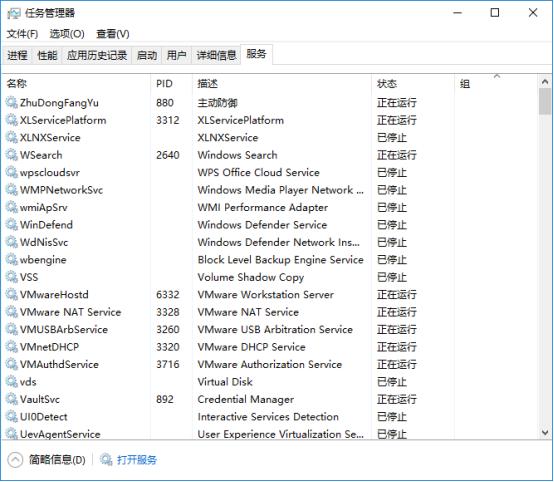
Task: Select the Credential Manager description
Action: tap(246, 400)
